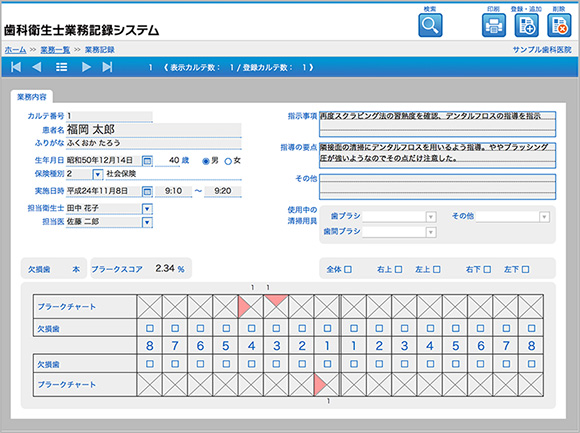Check lower 欠損歯 box under right-side tooth 5
The width and height of the screenshot is (580, 433).
coord(456,364)
